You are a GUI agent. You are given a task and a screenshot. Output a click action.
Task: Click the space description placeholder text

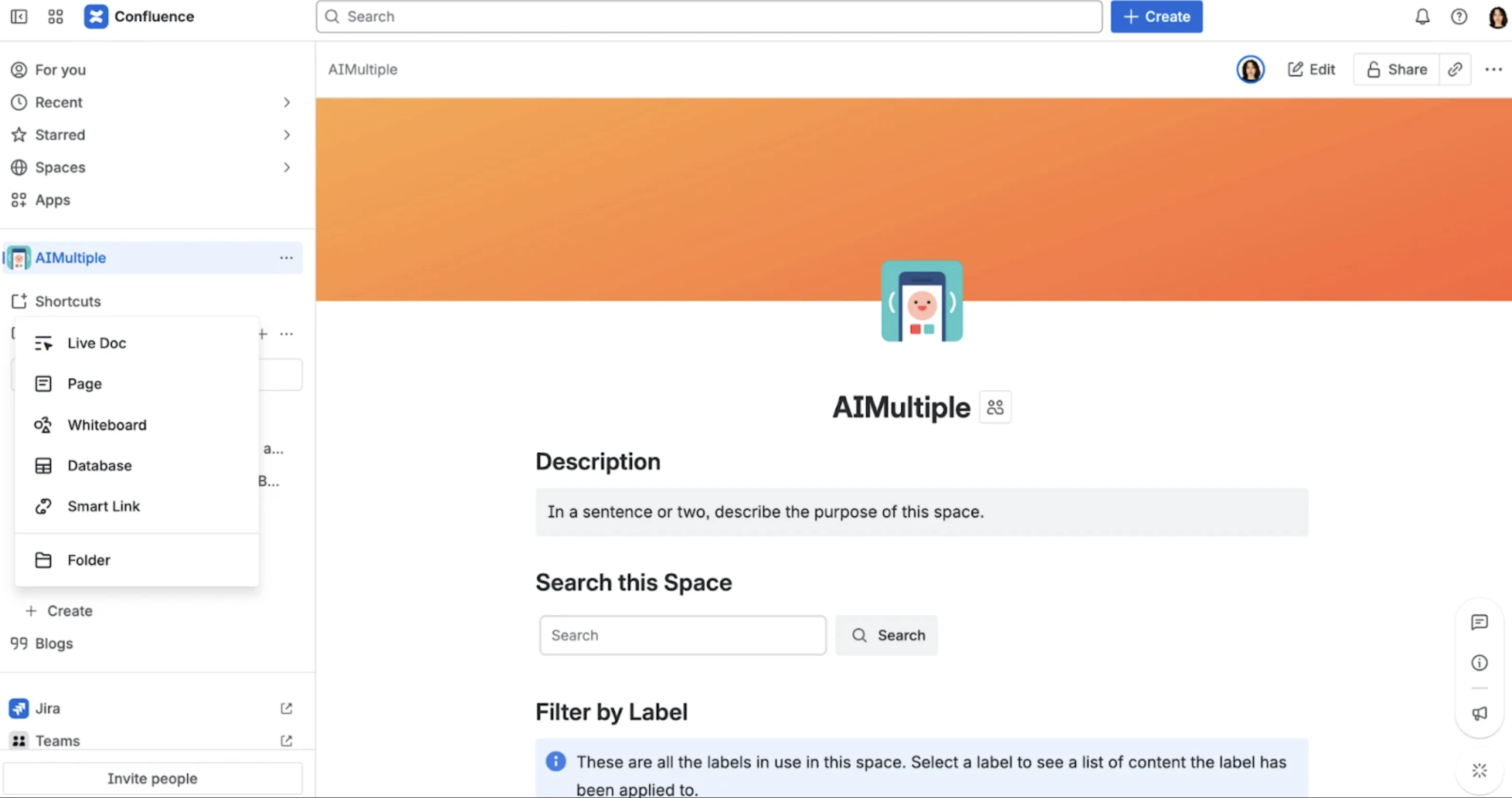click(x=765, y=512)
